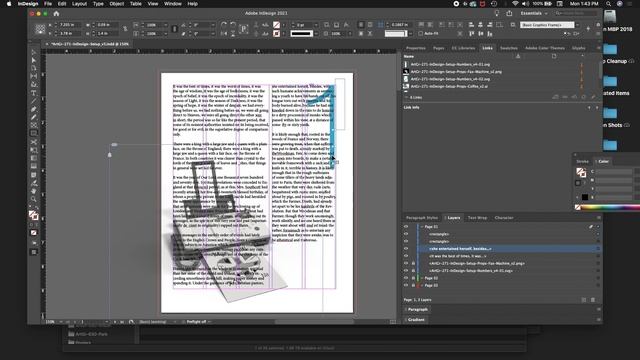Click the Link Info section header
640x360 pixels.
(x=412, y=107)
